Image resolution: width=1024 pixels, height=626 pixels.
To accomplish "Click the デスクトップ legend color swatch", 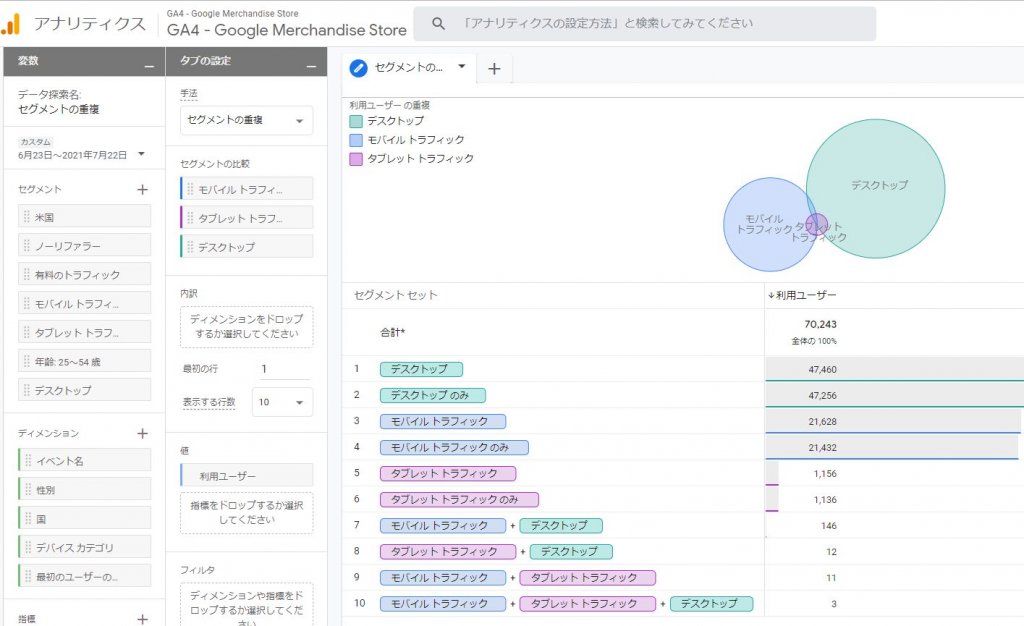I will point(356,121).
